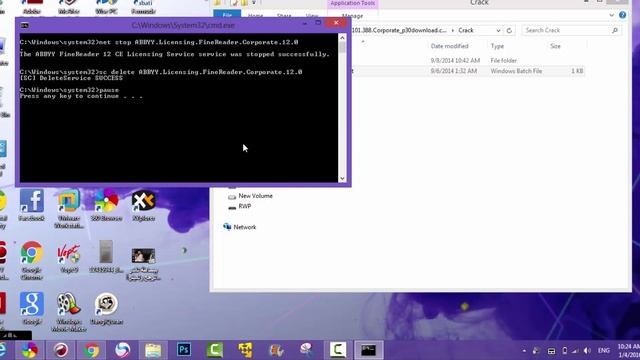This screenshot has height=360, width=640.
Task: Refresh the Crack folder in Explorer
Action: (509, 31)
